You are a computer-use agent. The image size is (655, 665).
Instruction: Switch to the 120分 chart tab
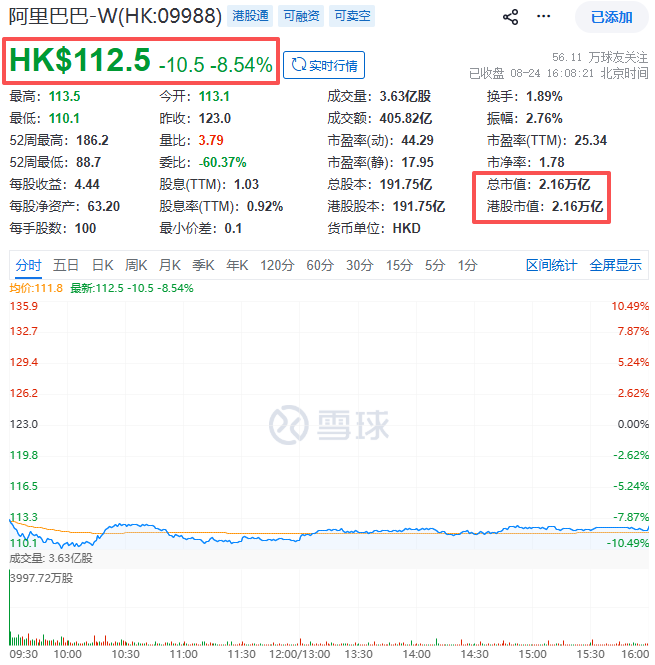point(277,265)
